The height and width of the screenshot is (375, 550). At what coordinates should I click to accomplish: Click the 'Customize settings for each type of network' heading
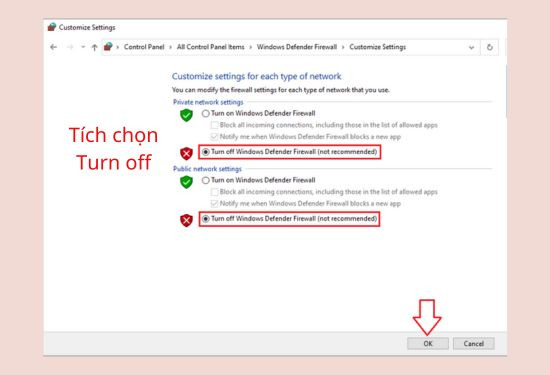tap(256, 76)
